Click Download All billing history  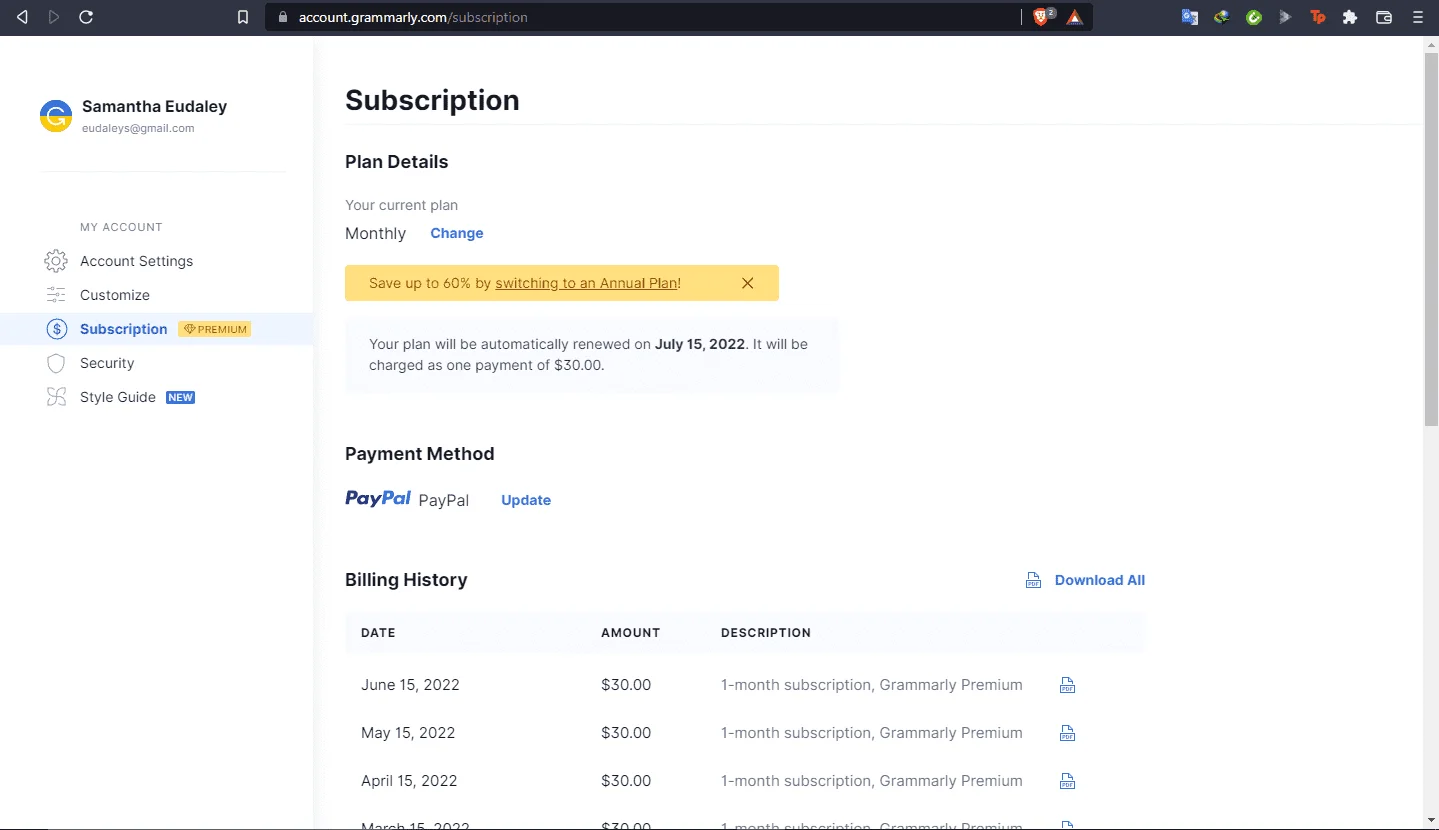(x=1100, y=580)
